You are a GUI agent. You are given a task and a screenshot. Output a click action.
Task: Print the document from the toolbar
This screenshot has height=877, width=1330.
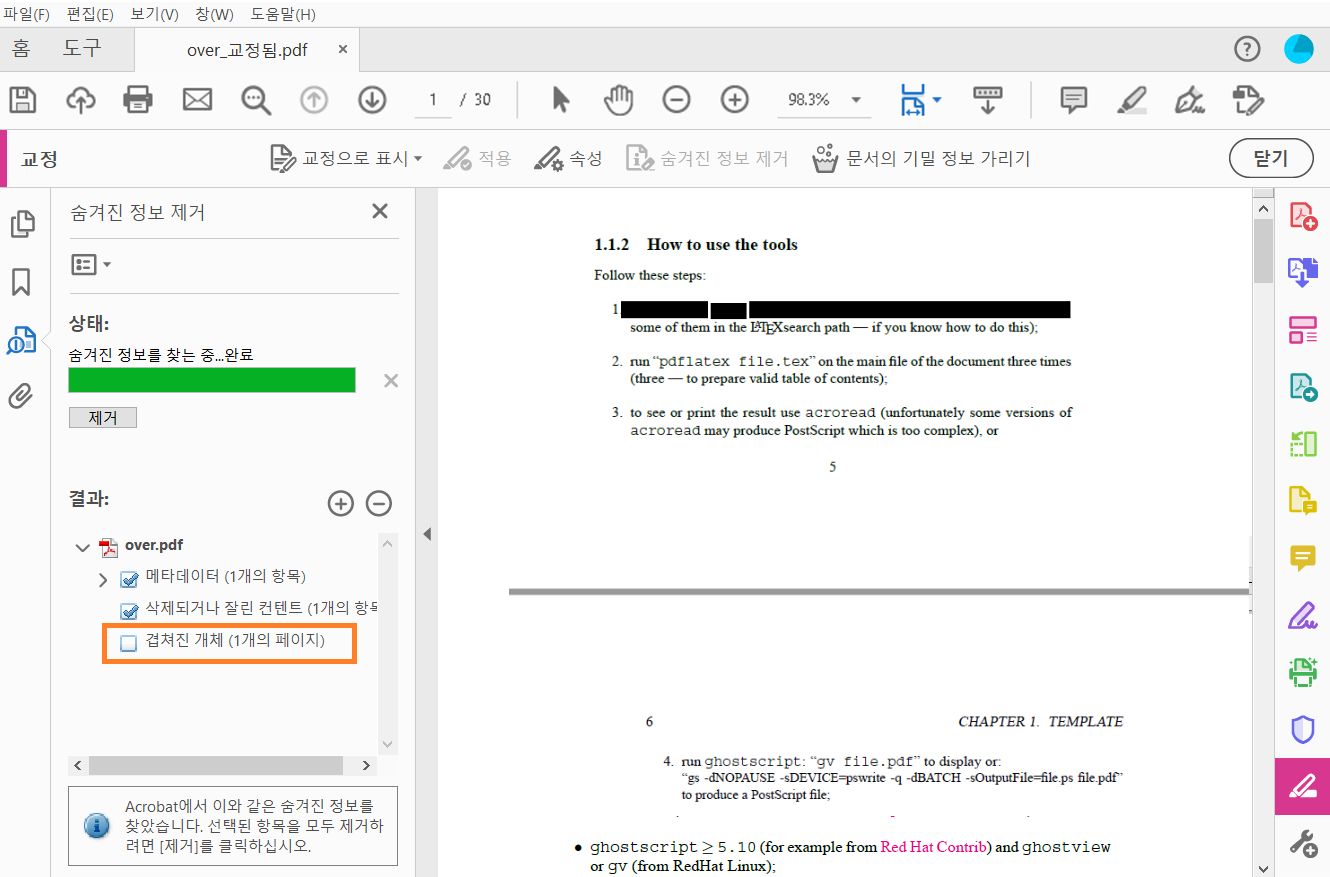coord(137,99)
